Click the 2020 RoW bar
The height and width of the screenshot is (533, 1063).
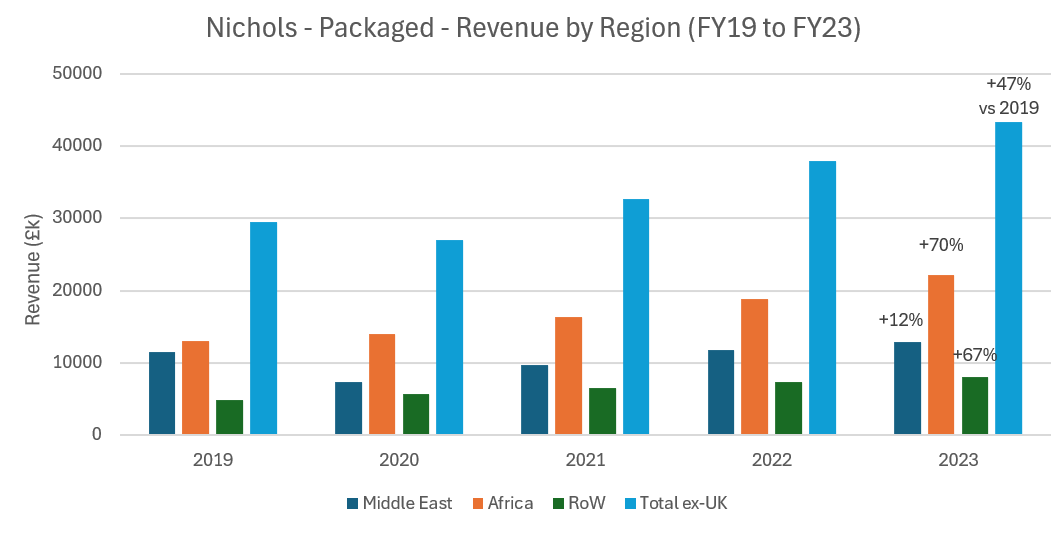coord(416,414)
